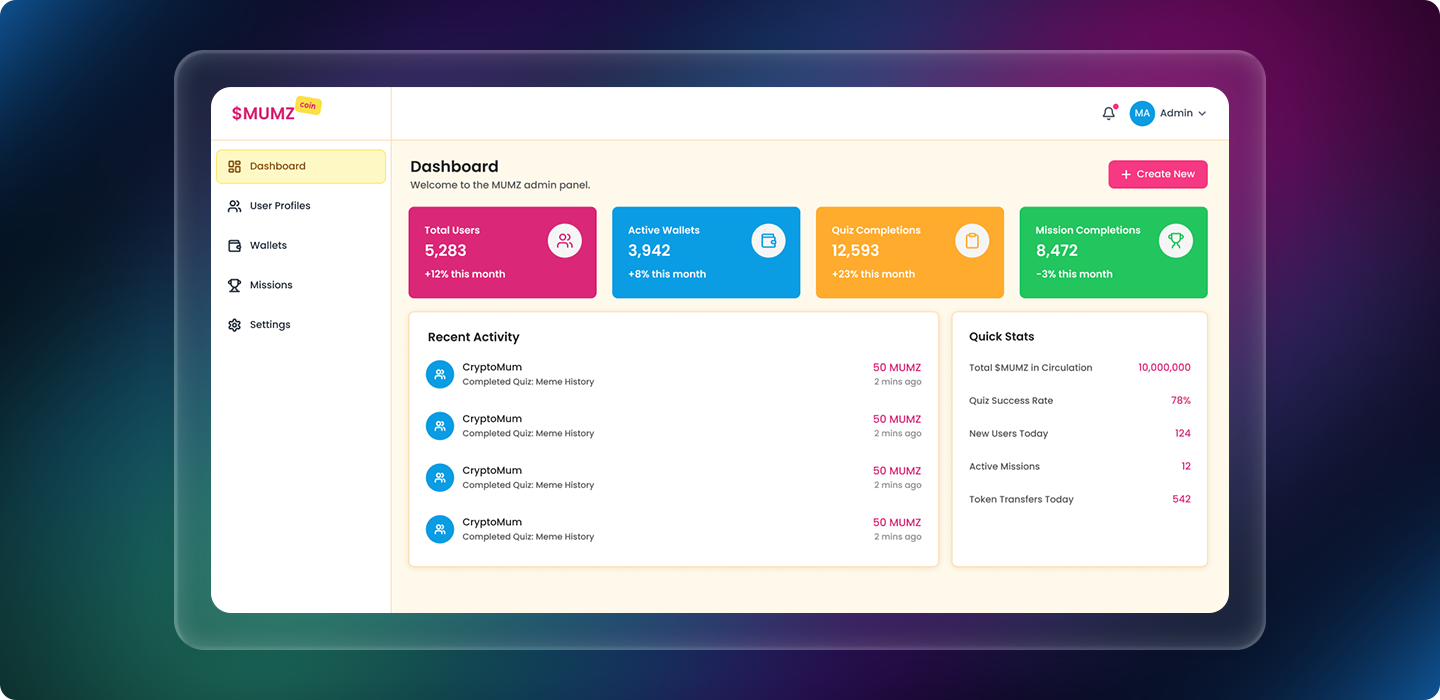Click the first CryptoMum activity avatar icon
The width and height of the screenshot is (1440, 700).
coord(440,374)
